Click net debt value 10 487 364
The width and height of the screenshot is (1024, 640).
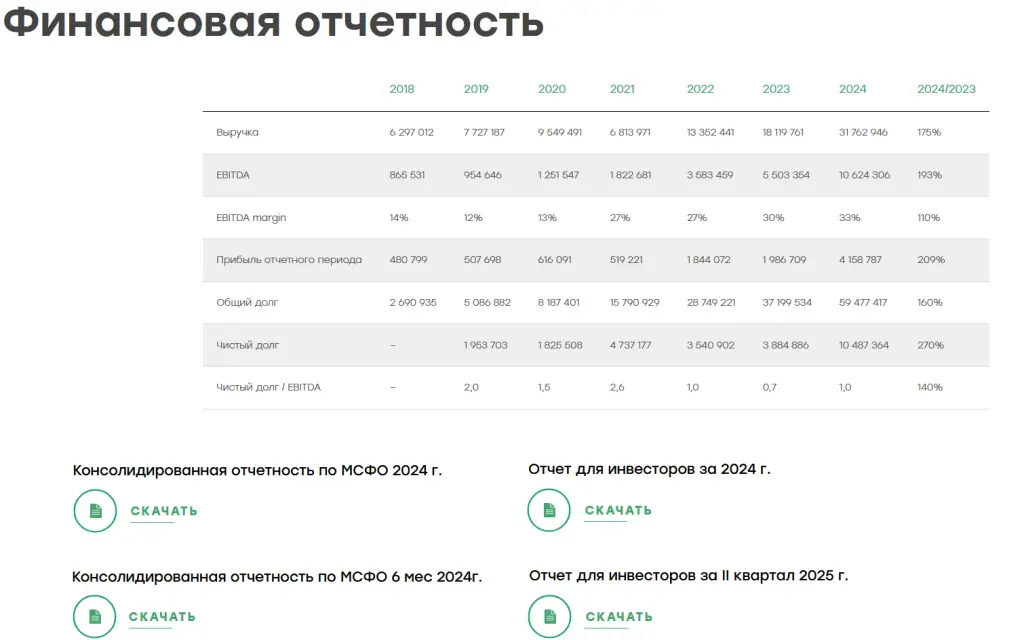[x=864, y=345]
